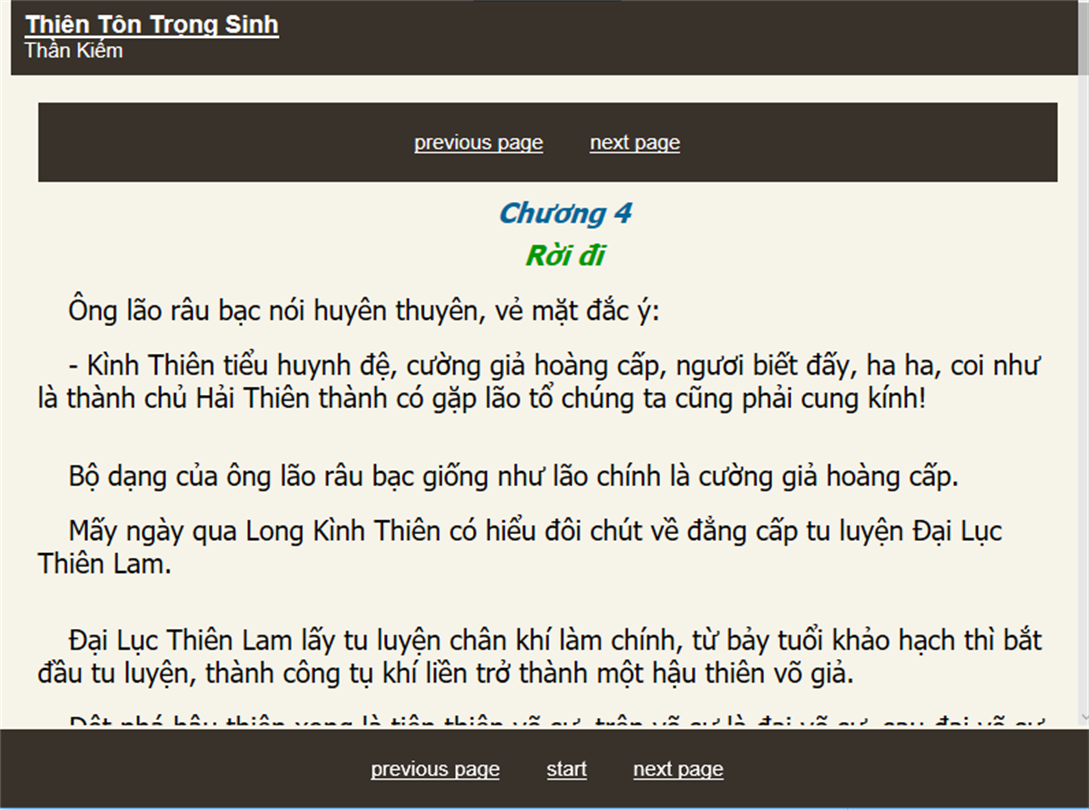Jump to start using the footer link
The width and height of the screenshot is (1089, 810).
(x=566, y=769)
